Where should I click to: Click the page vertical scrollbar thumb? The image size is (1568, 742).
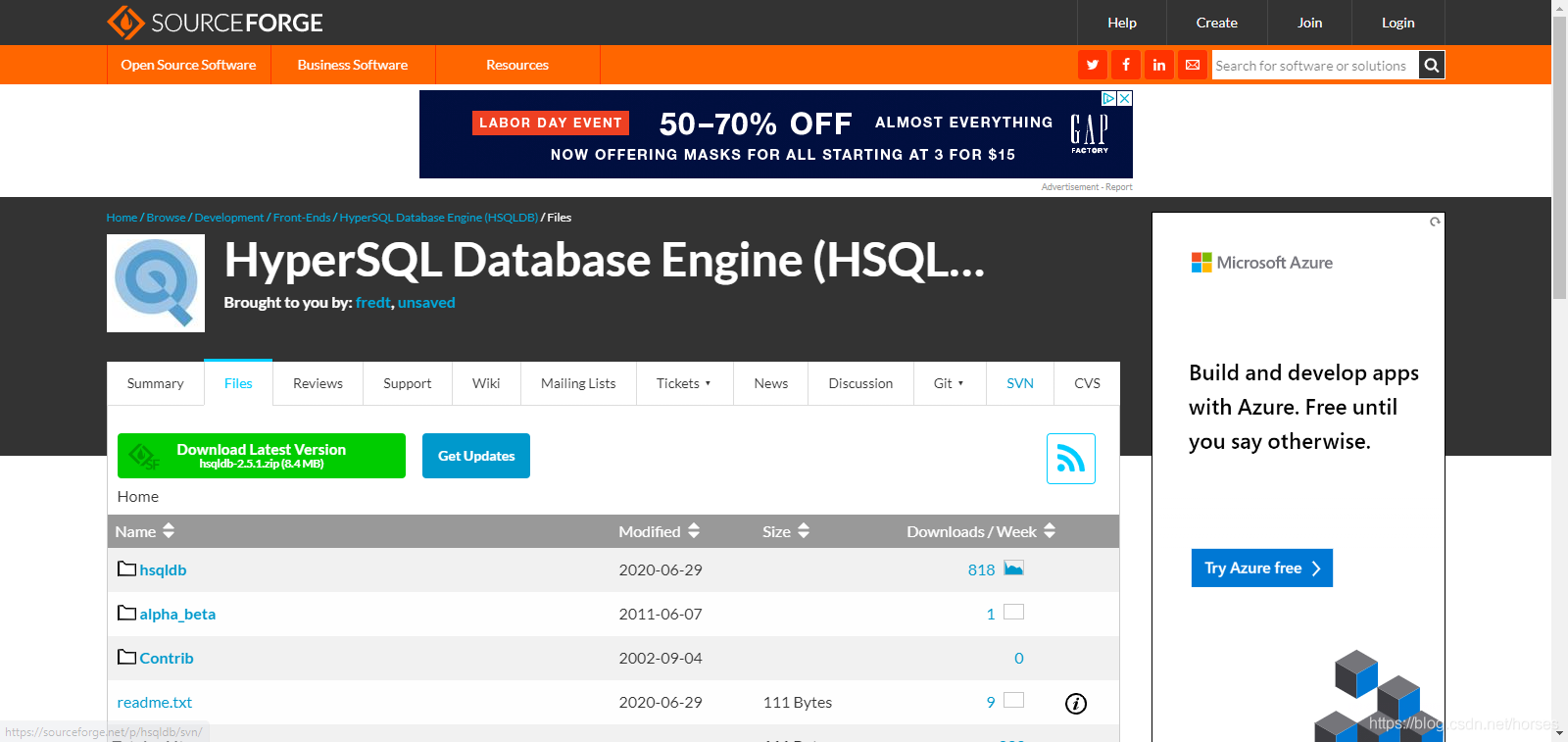tap(1559, 157)
